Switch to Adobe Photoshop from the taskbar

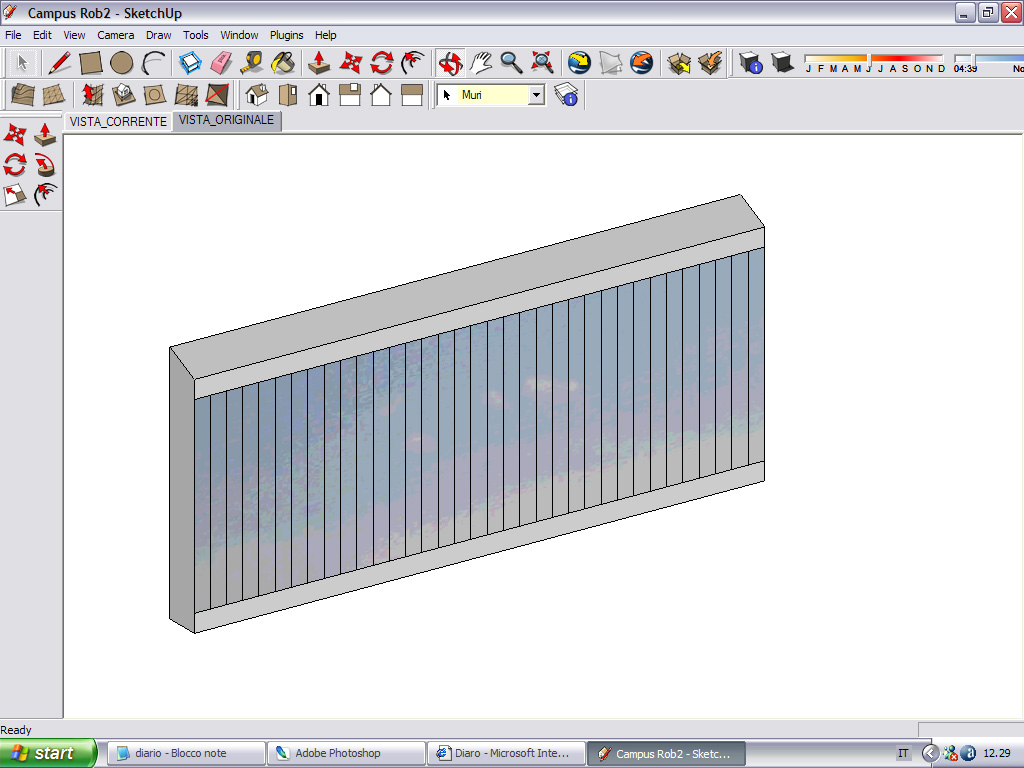tap(346, 753)
